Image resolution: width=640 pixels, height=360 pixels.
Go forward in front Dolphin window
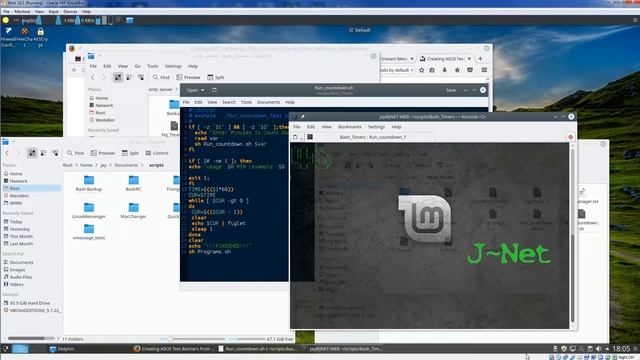pyautogui.click(x=18, y=153)
